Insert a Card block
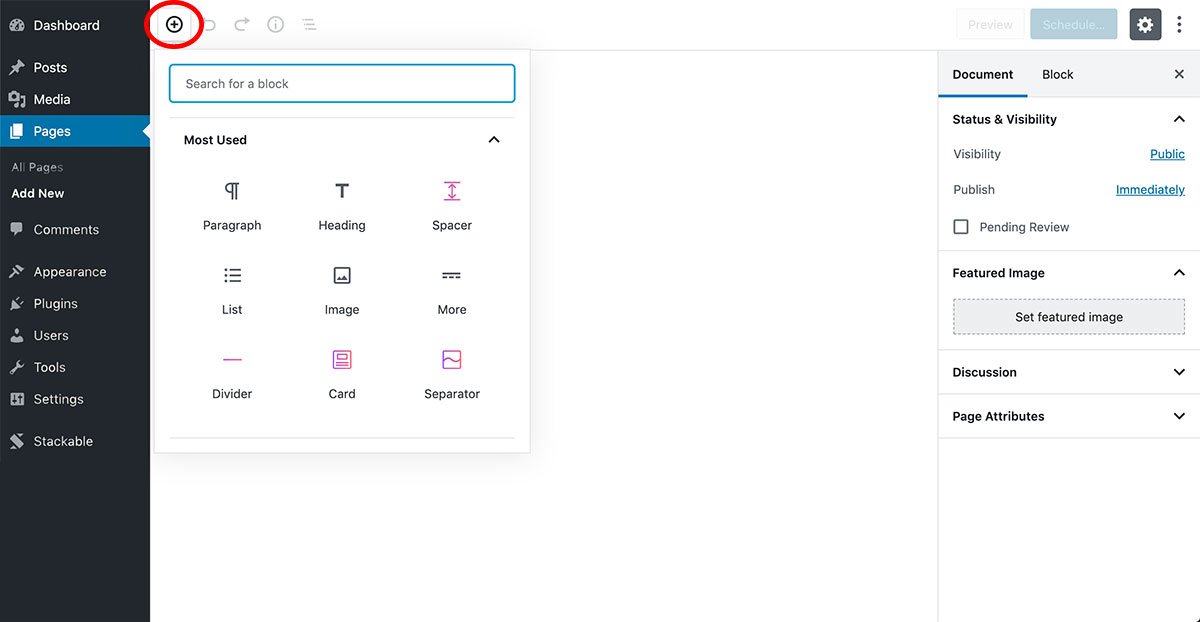 click(342, 374)
